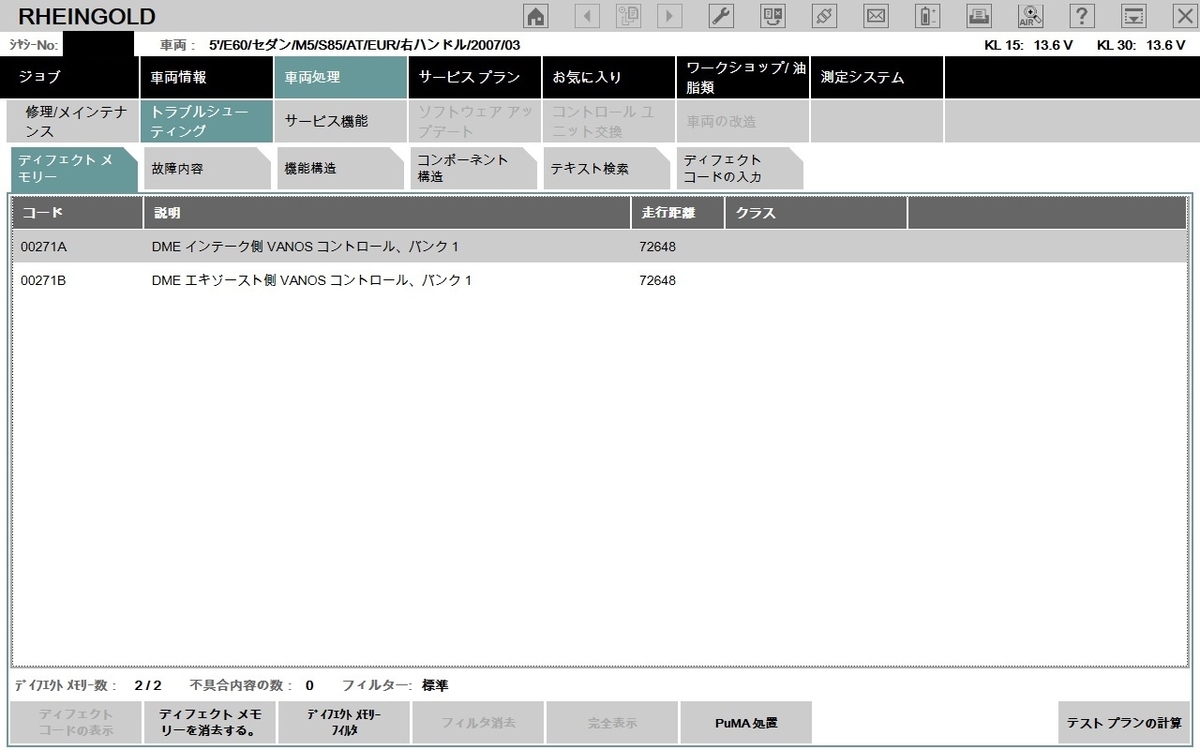
Task: Open the connection plug icon
Action: pyautogui.click(x=824, y=15)
